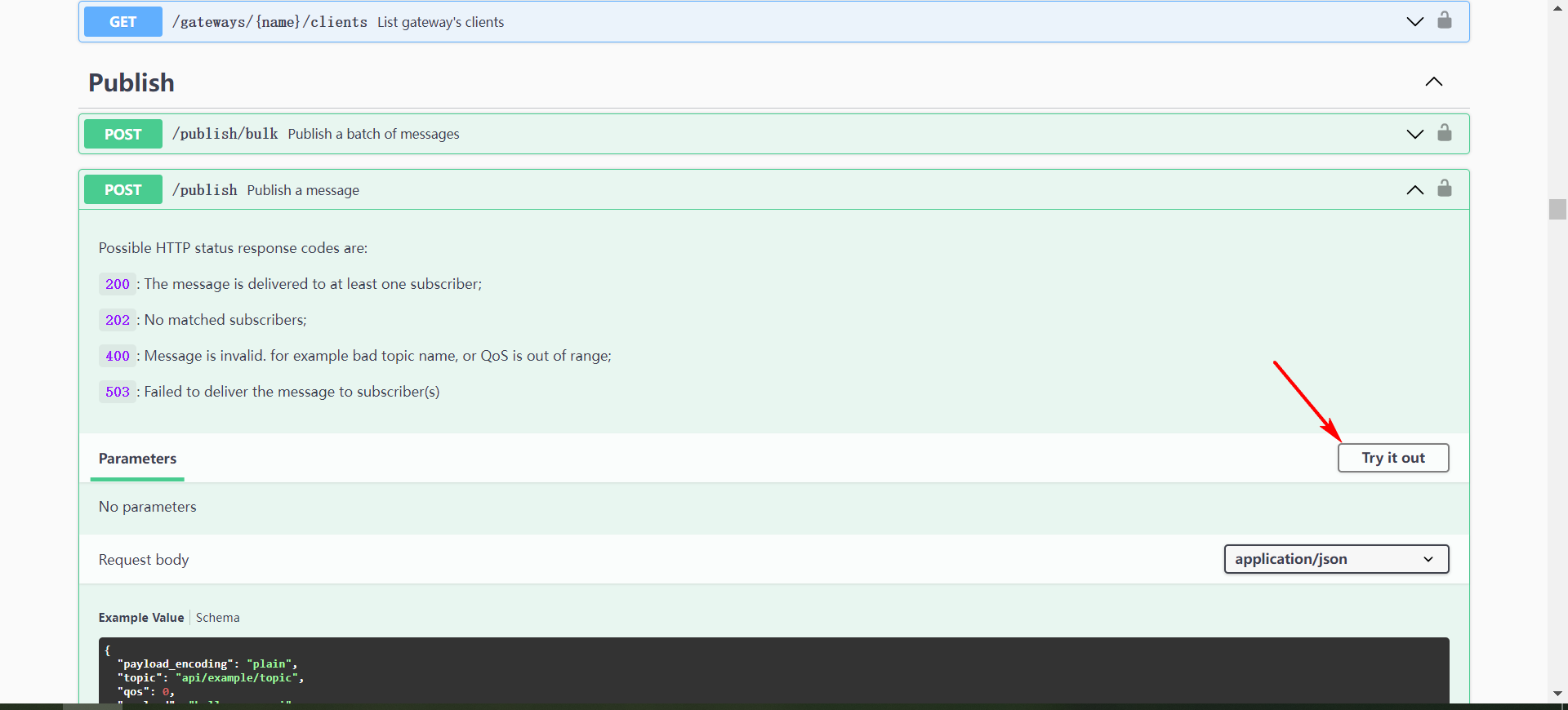Click the scrollbar down arrow
The width and height of the screenshot is (1568, 710).
tap(1557, 693)
